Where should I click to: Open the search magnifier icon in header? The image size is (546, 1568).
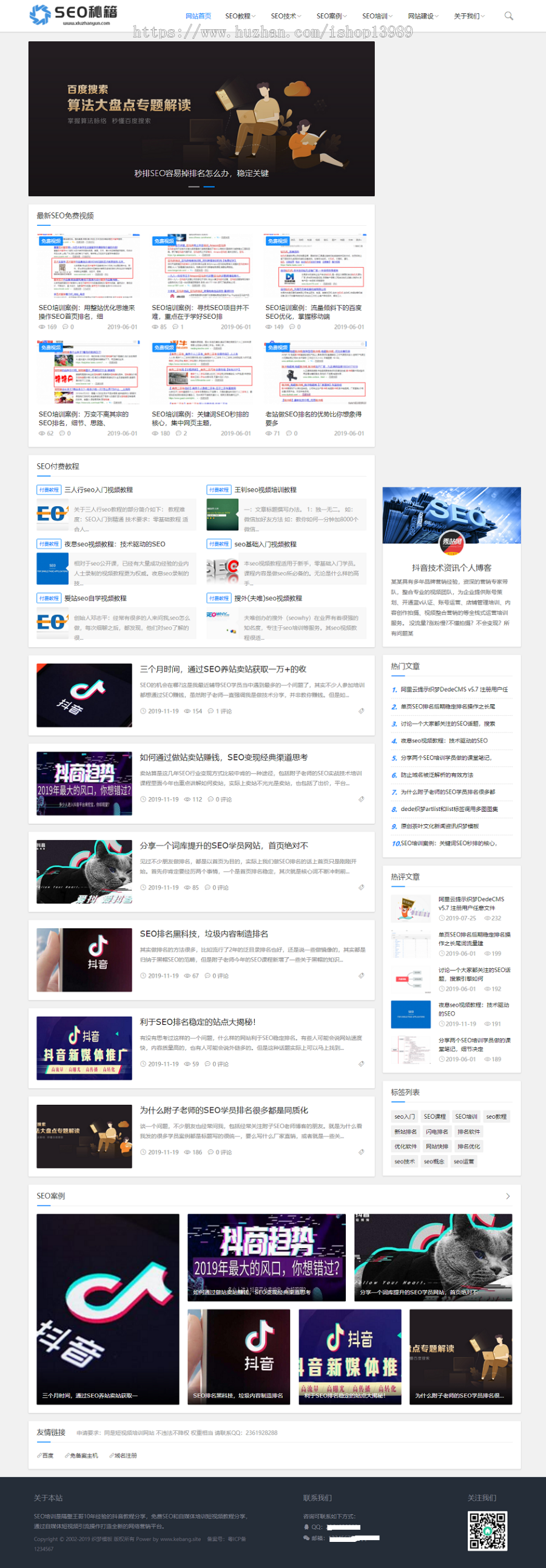509,16
